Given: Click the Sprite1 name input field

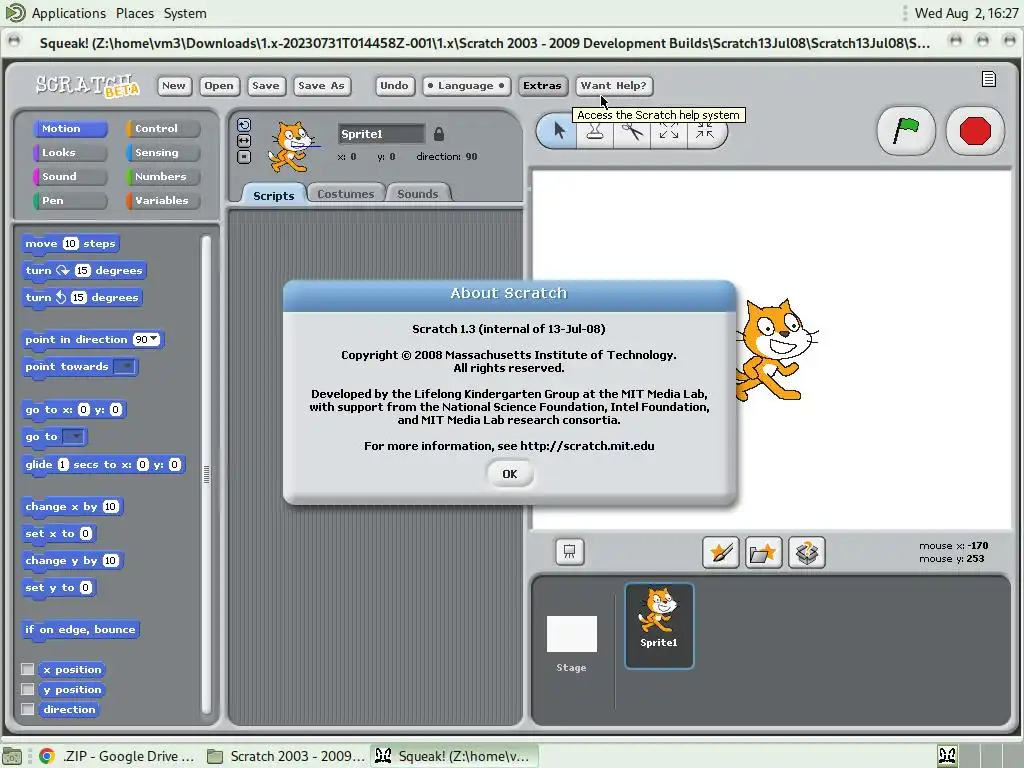Looking at the screenshot, I should coord(381,134).
